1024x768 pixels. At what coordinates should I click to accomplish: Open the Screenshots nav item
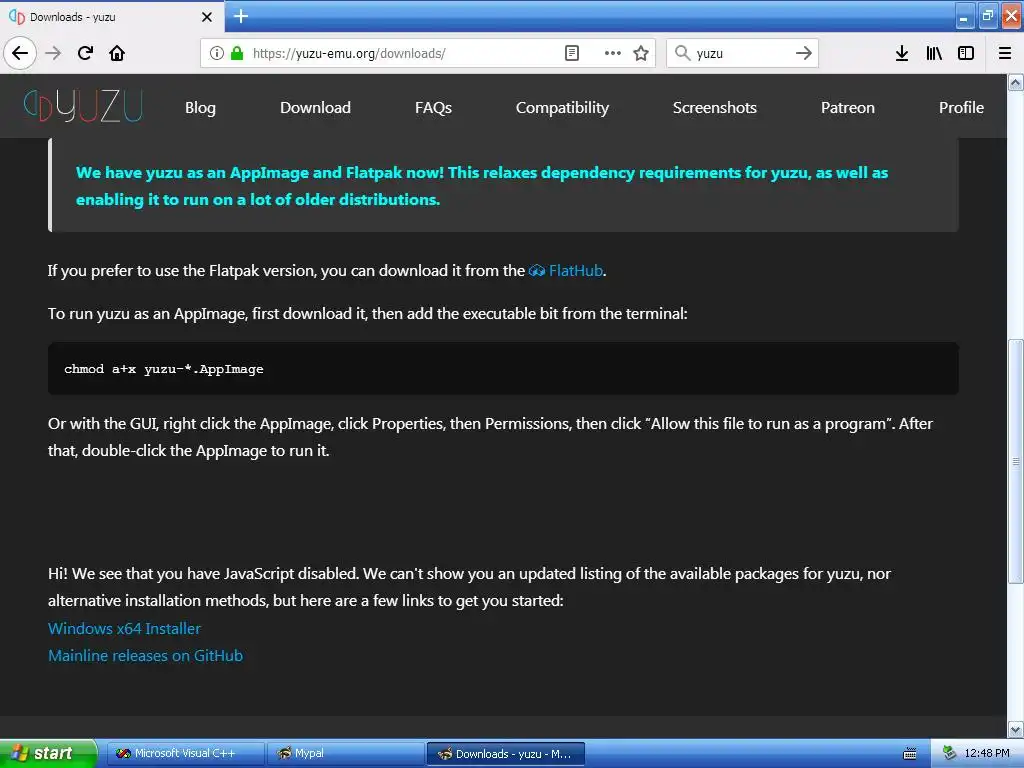tap(714, 108)
